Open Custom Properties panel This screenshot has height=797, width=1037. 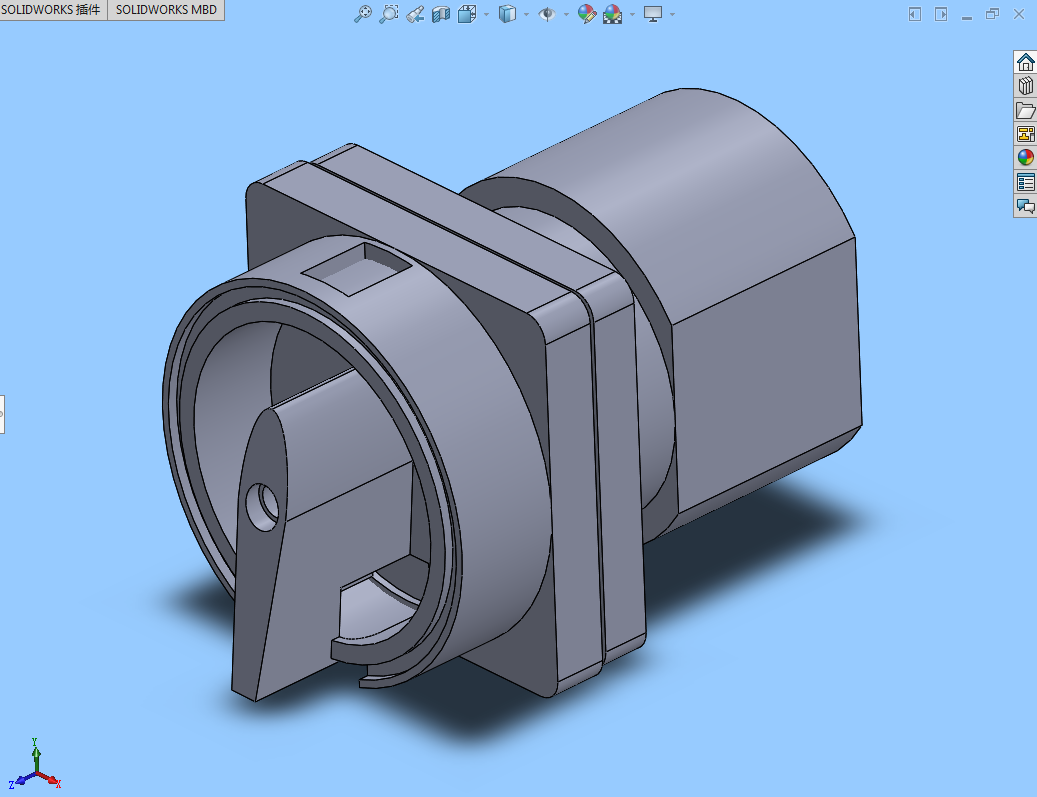coord(1025,182)
